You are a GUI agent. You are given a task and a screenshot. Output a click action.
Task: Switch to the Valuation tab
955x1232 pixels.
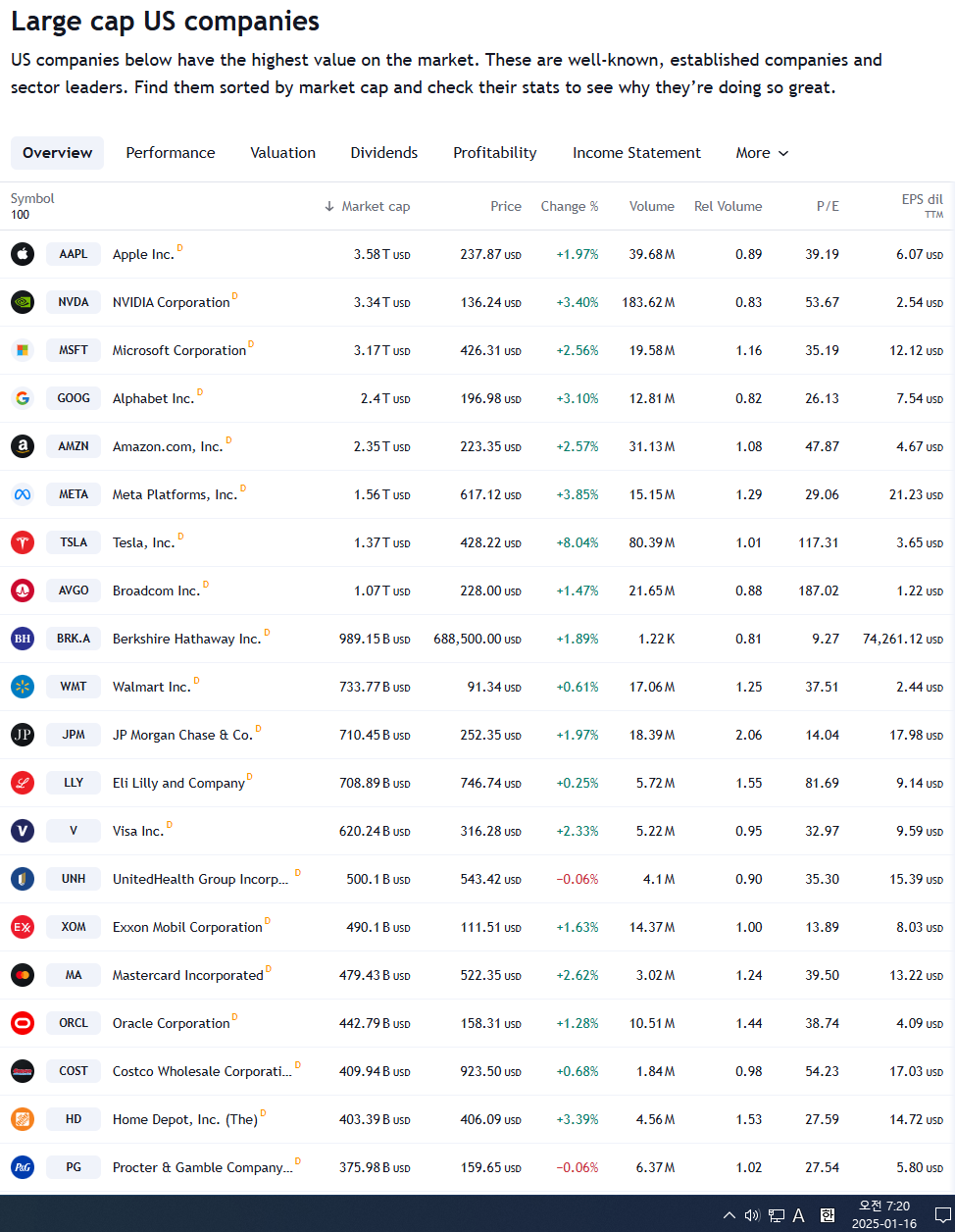[283, 153]
